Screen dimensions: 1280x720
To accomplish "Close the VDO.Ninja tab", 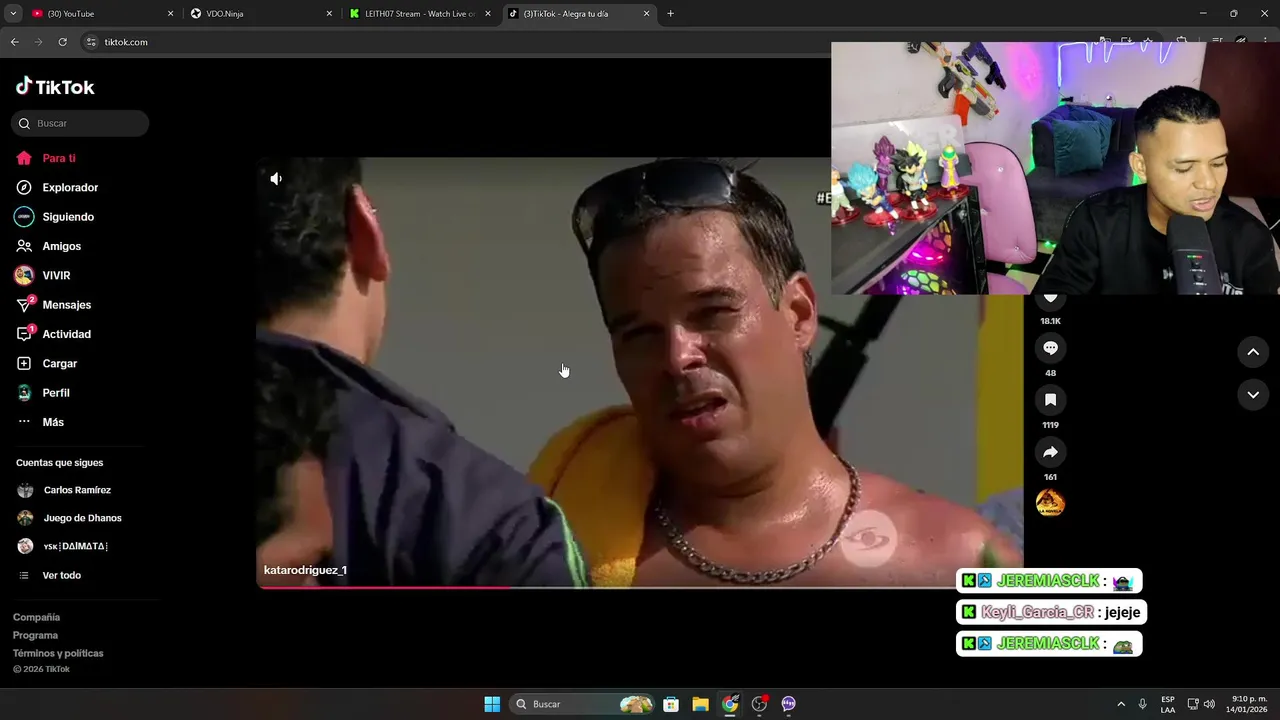I will pyautogui.click(x=329, y=14).
